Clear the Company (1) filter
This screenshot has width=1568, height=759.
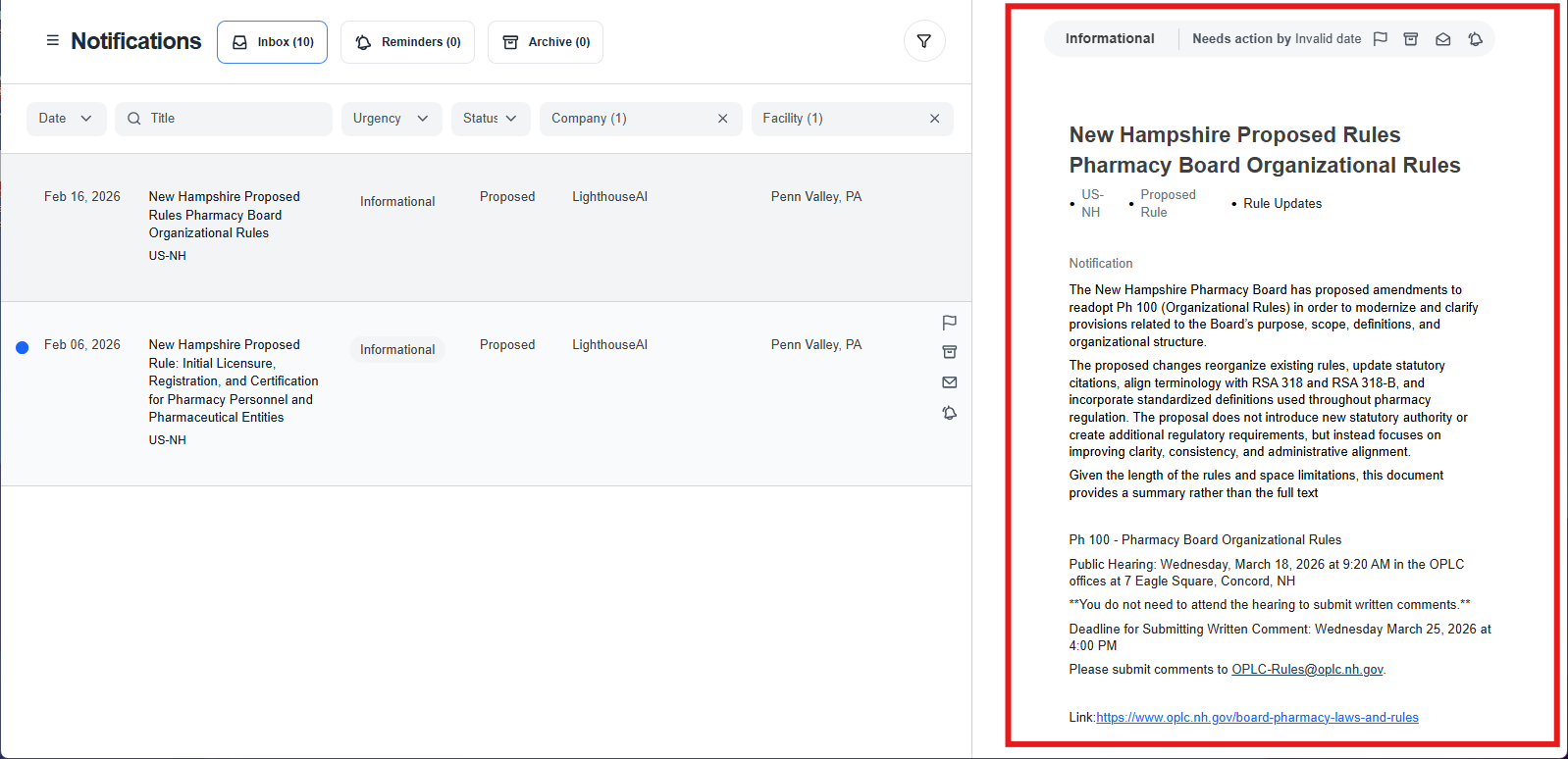[x=722, y=119]
